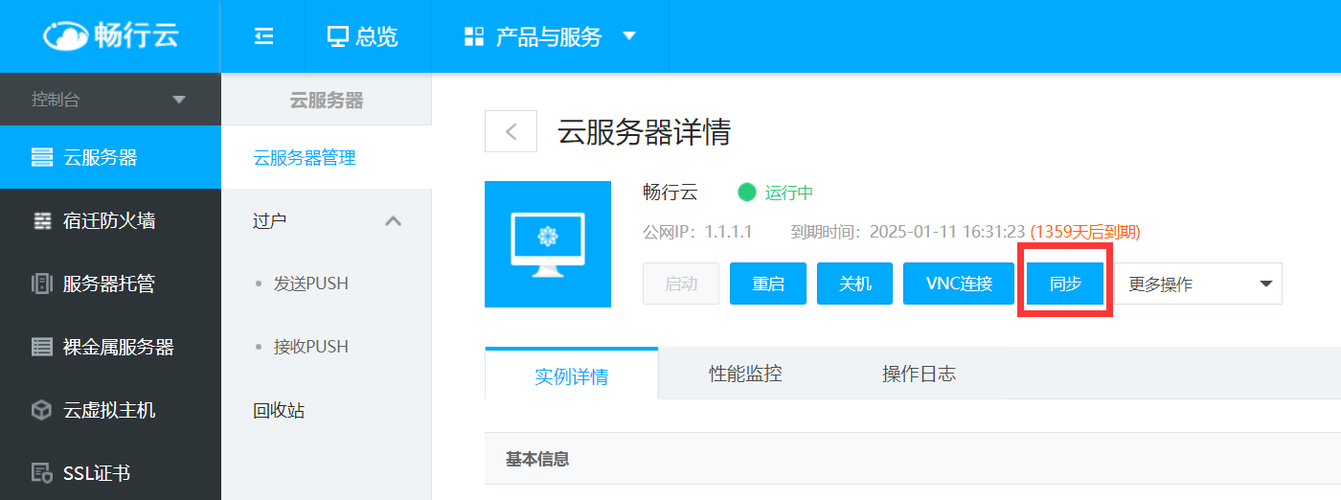Open SSL证书 certificate section
The image size is (1341, 500).
tap(110, 473)
